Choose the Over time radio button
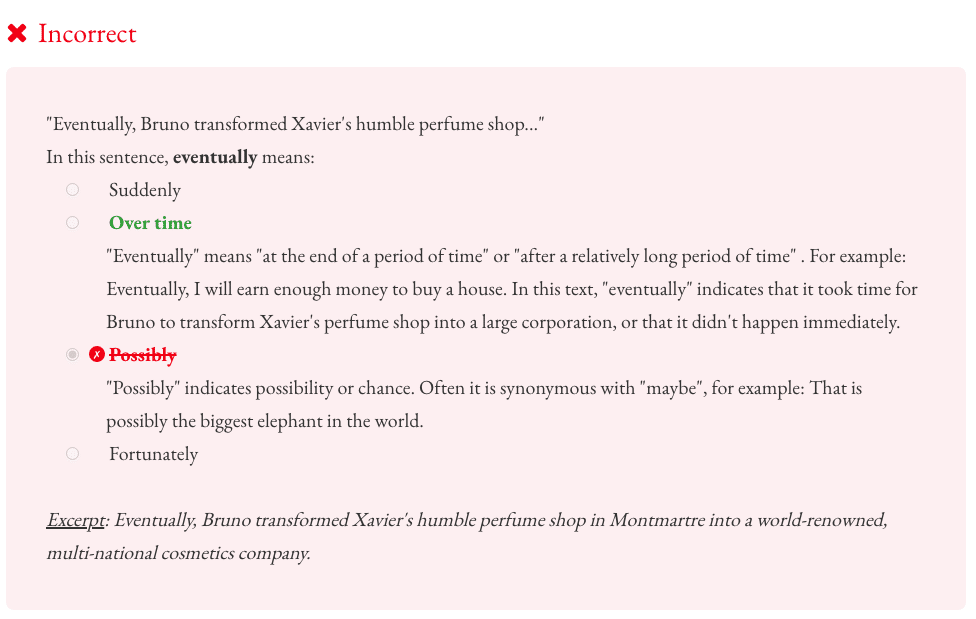Viewport: 976px width, 619px height. (72, 223)
